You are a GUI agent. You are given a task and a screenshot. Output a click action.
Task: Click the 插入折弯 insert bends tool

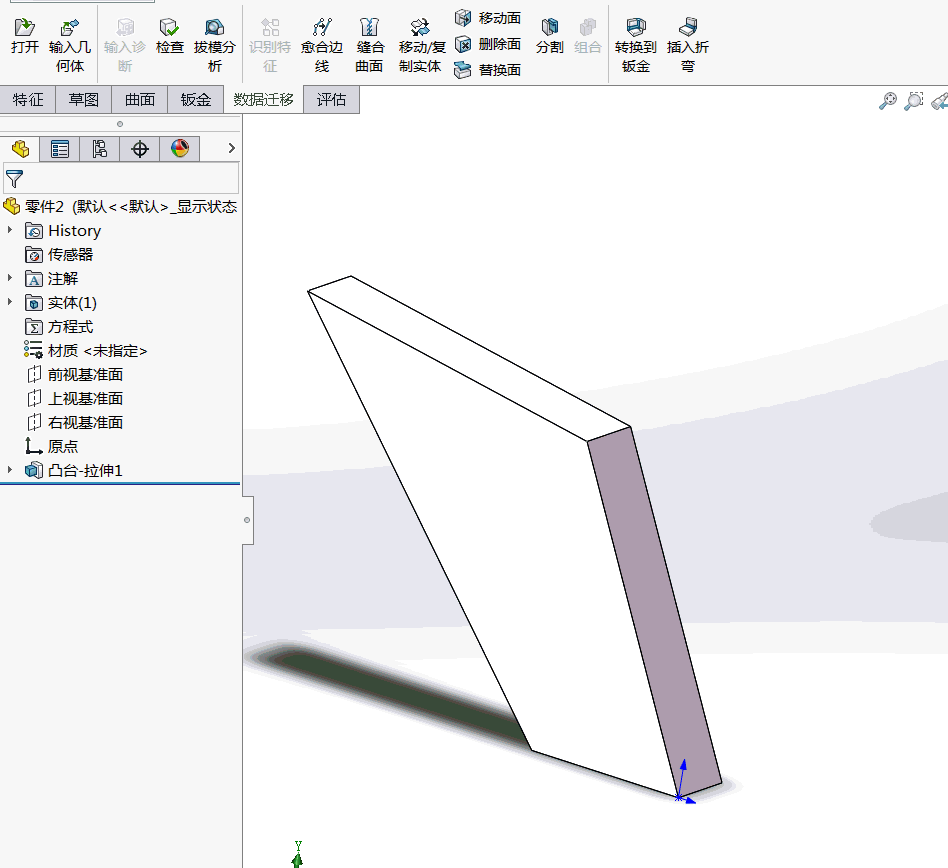pyautogui.click(x=687, y=46)
